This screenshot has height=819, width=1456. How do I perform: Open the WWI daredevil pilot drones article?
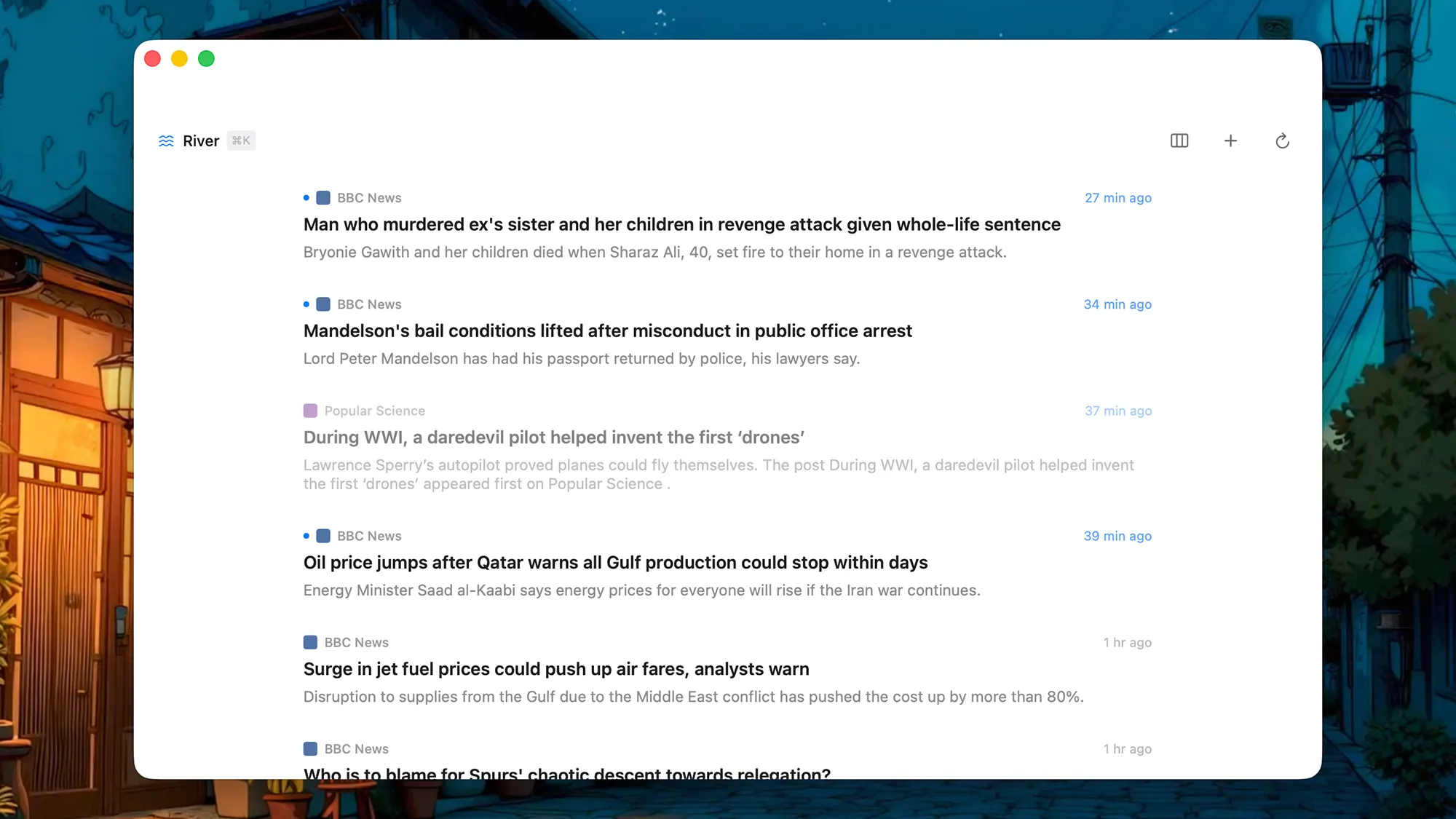(x=553, y=438)
